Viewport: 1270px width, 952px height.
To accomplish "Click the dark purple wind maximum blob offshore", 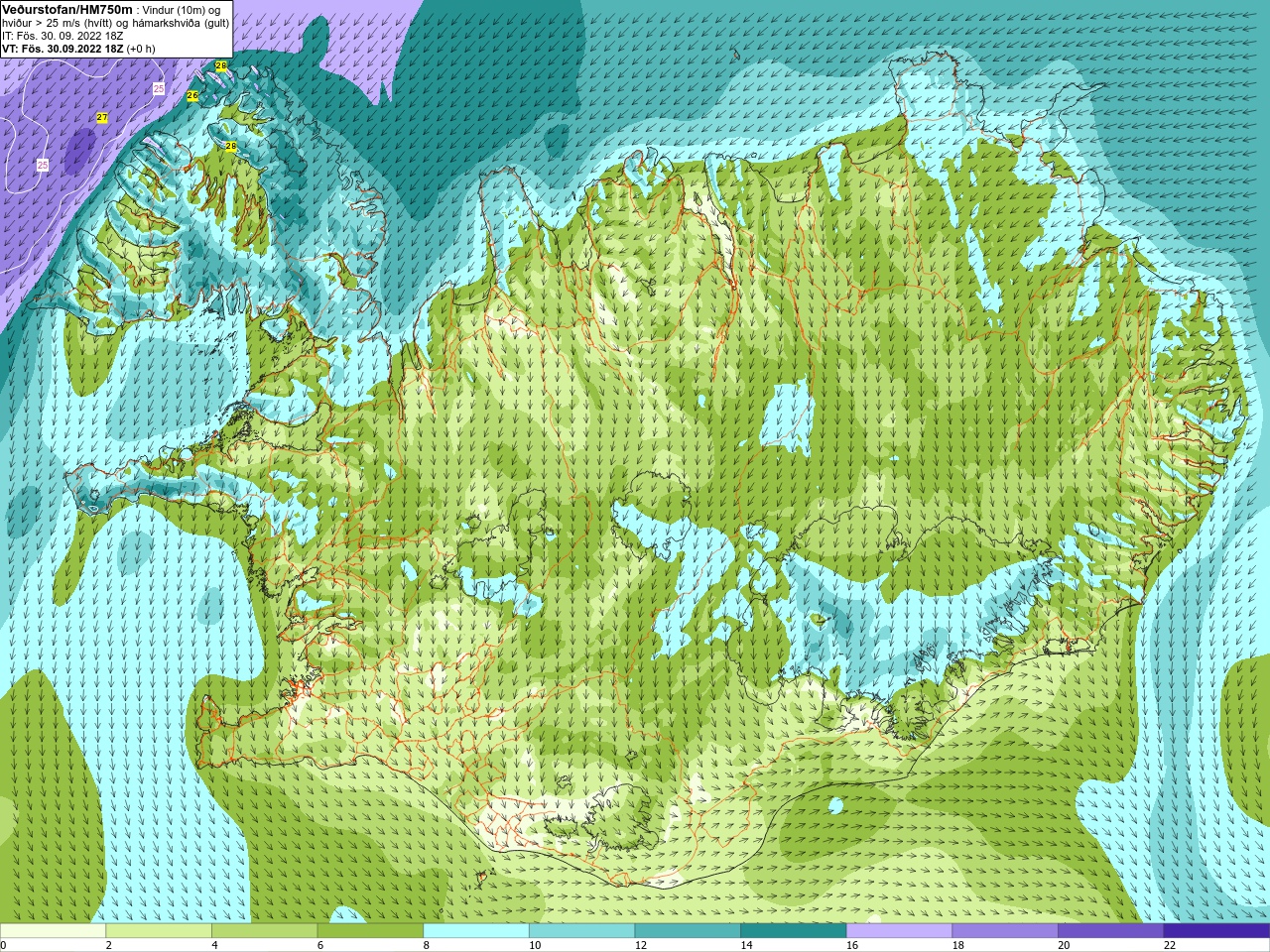I will [x=80, y=150].
